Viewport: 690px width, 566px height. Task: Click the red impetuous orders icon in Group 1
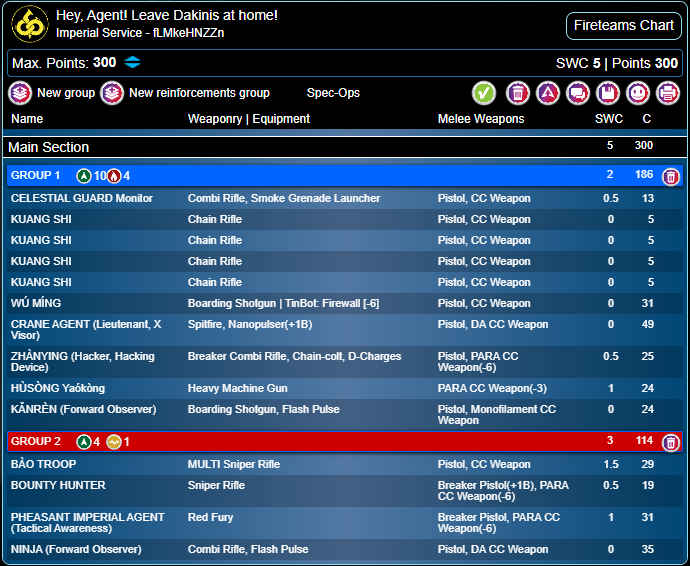(114, 176)
